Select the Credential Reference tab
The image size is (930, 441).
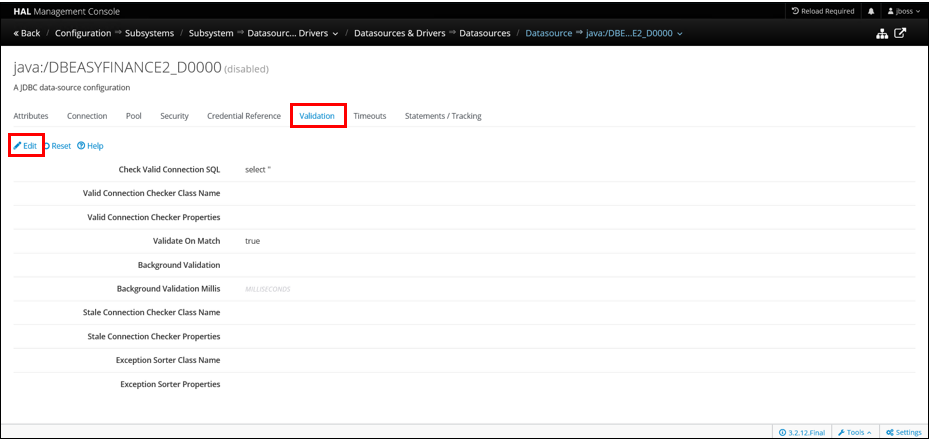pyautogui.click(x=244, y=116)
